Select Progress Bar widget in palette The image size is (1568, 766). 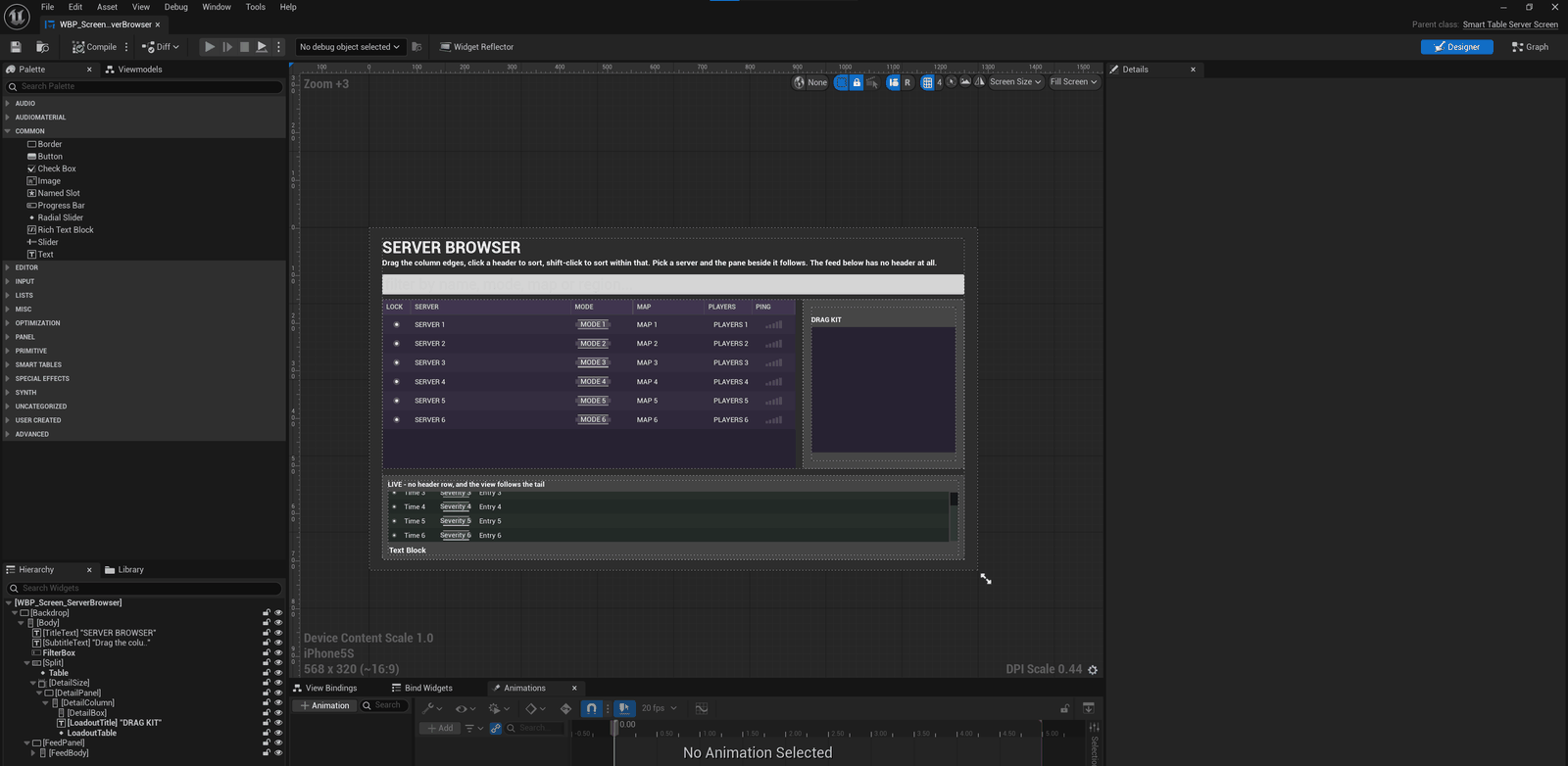[56, 206]
